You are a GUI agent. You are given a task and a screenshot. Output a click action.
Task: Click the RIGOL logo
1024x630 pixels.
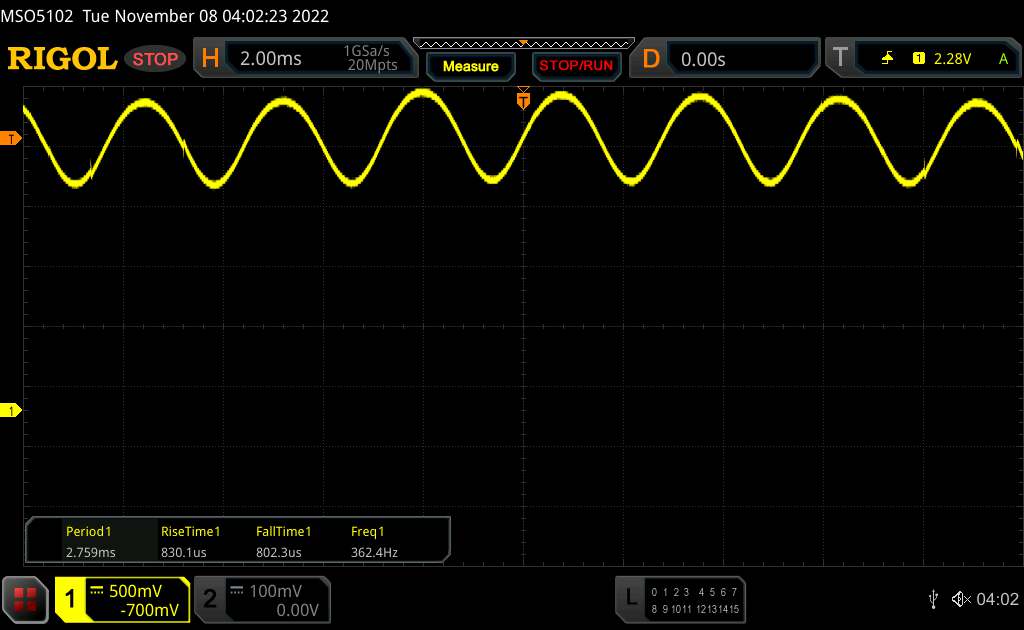[x=63, y=59]
